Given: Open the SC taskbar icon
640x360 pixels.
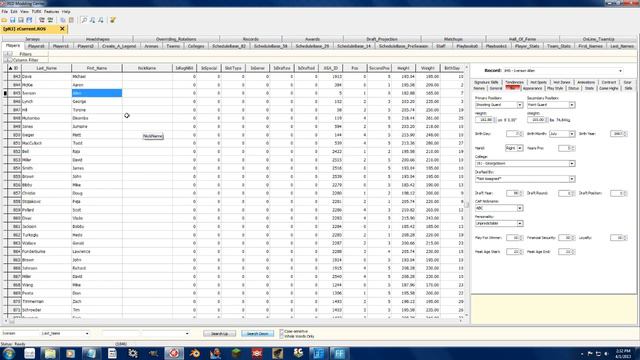Looking at the screenshot, I should (298, 353).
